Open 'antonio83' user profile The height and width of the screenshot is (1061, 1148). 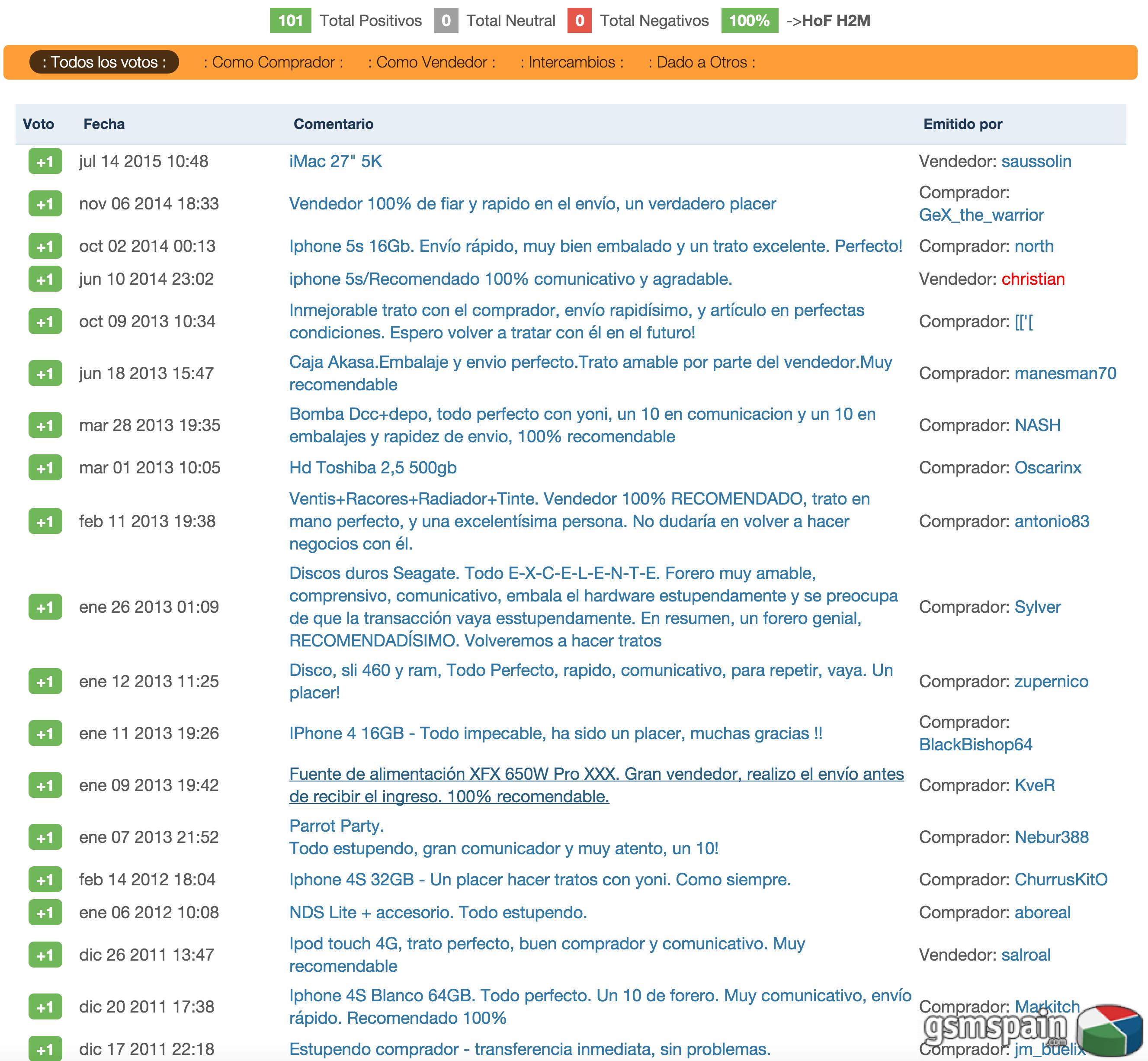(x=1052, y=521)
